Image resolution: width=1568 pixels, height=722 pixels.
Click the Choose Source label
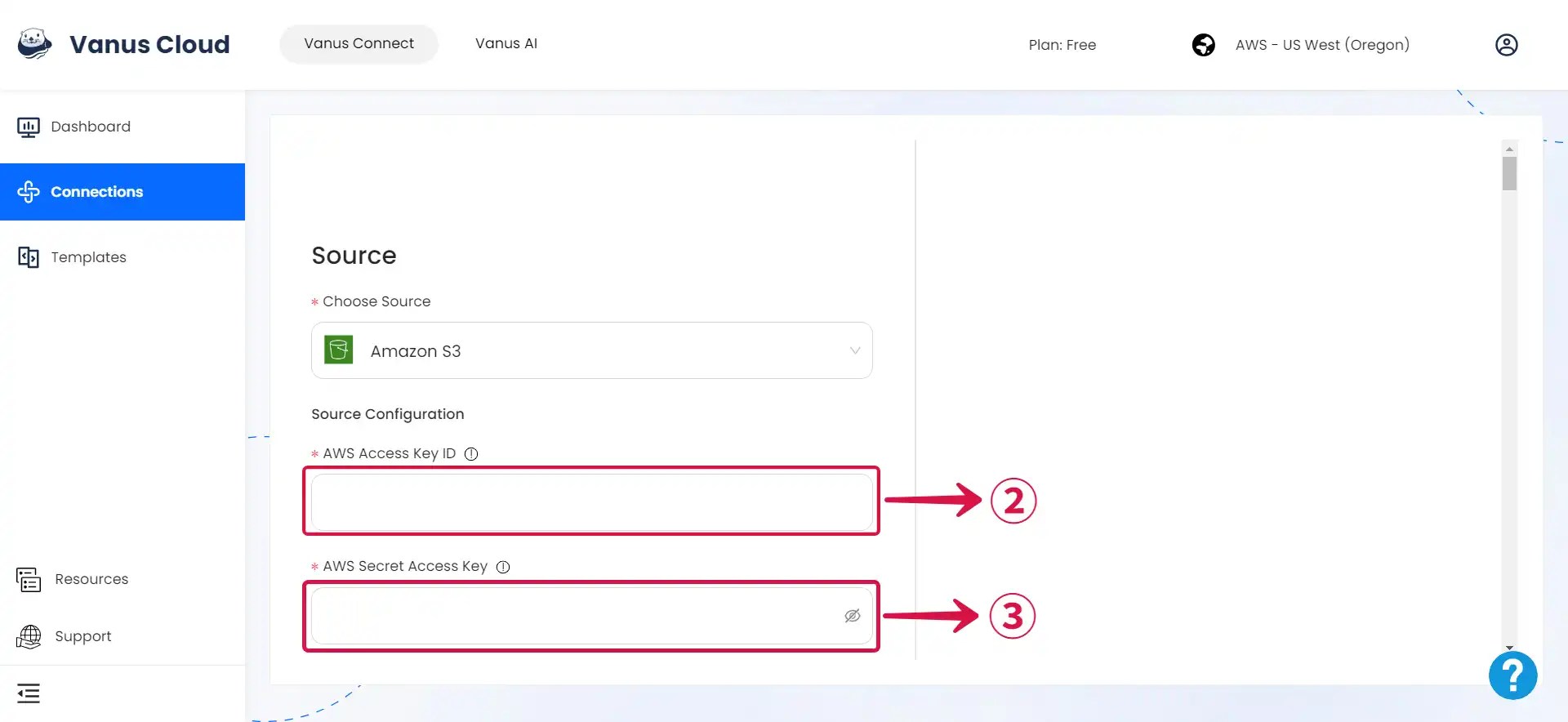pyautogui.click(x=376, y=301)
